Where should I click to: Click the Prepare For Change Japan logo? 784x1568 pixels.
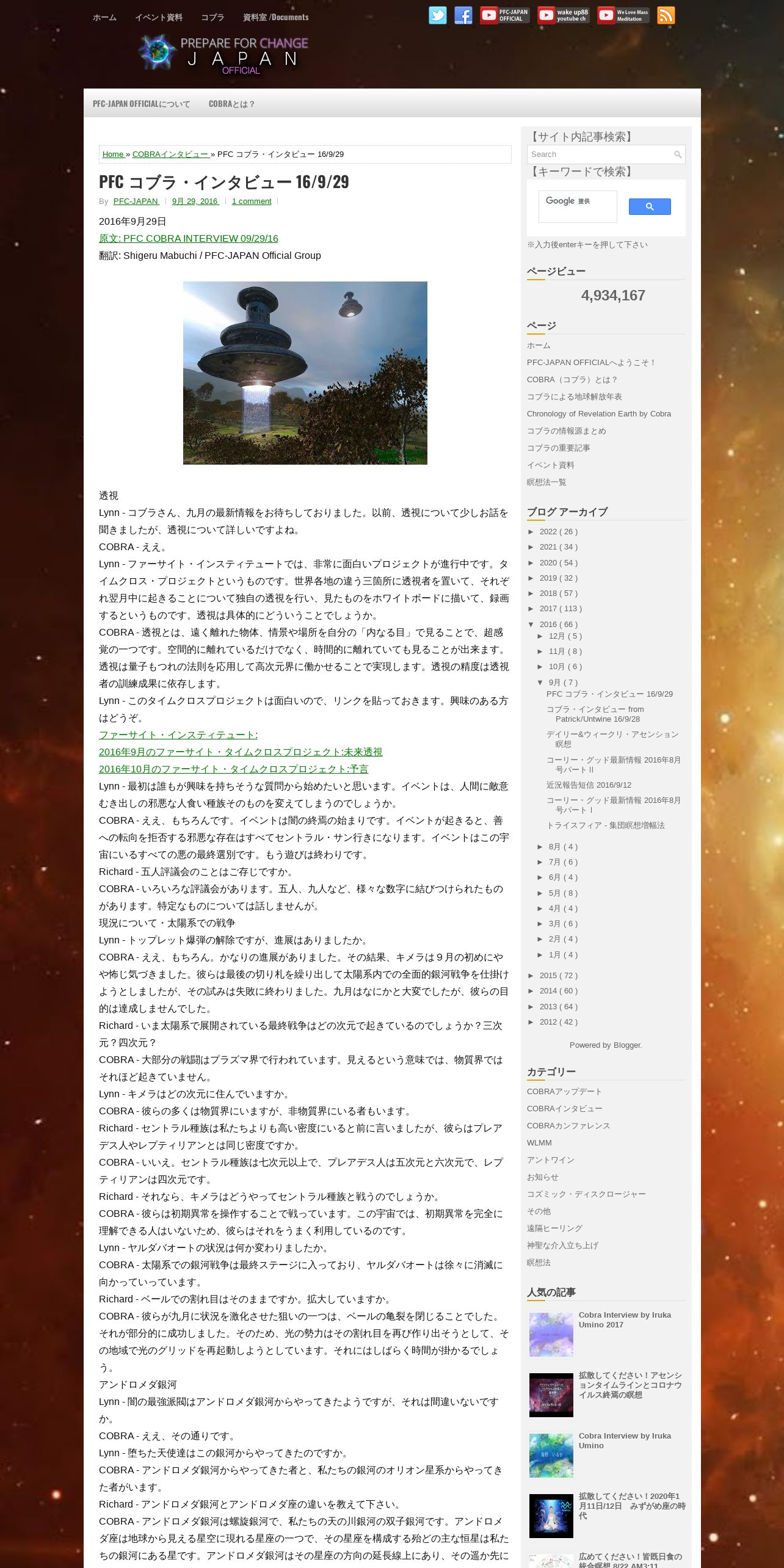[223, 54]
